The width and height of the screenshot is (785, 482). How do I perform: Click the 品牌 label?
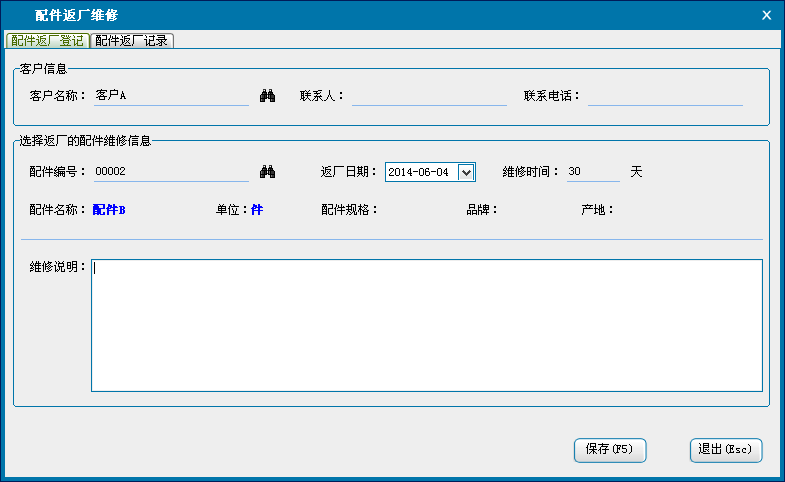tap(482, 210)
